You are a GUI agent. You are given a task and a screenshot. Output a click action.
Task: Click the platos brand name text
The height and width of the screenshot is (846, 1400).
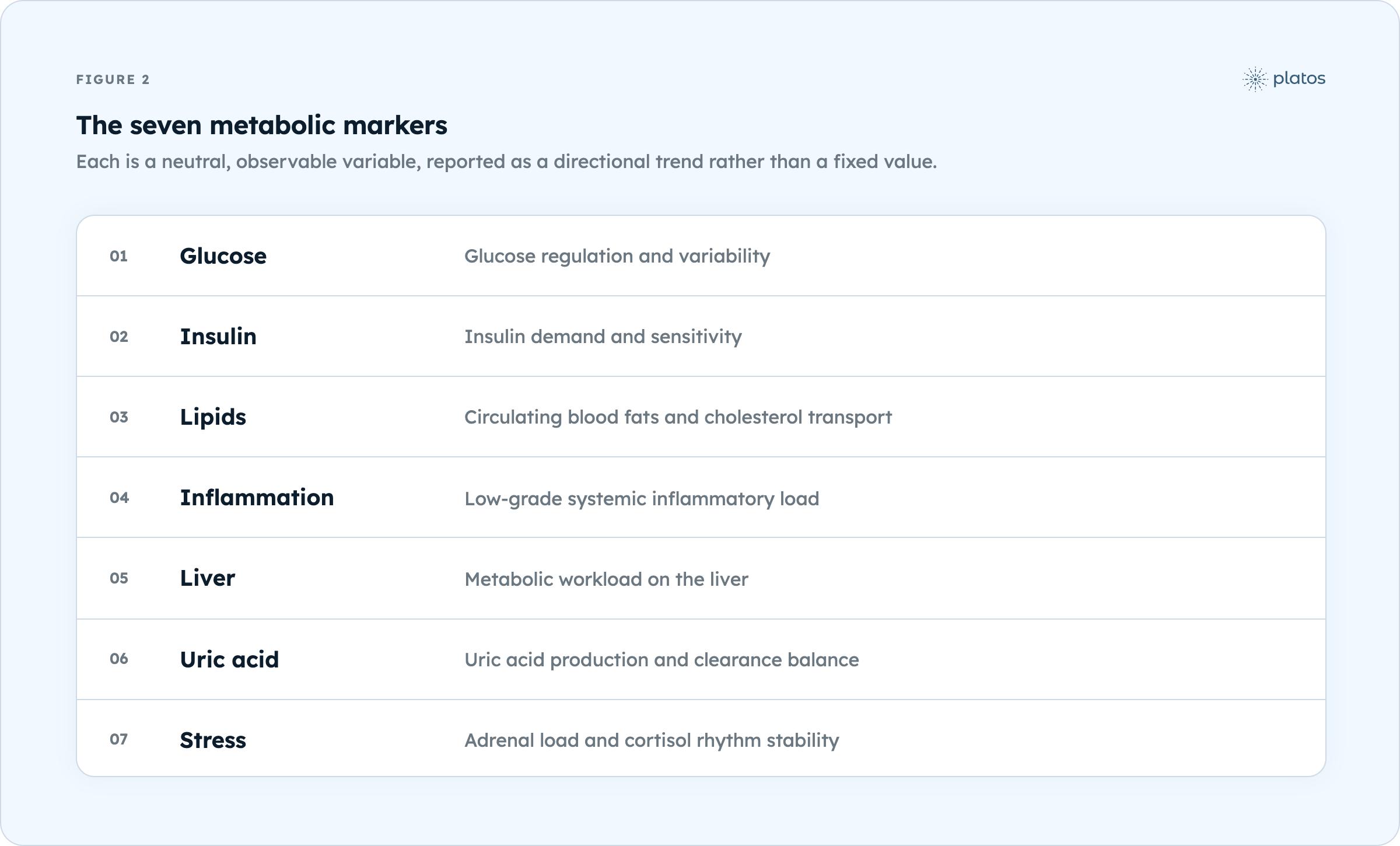point(1299,79)
